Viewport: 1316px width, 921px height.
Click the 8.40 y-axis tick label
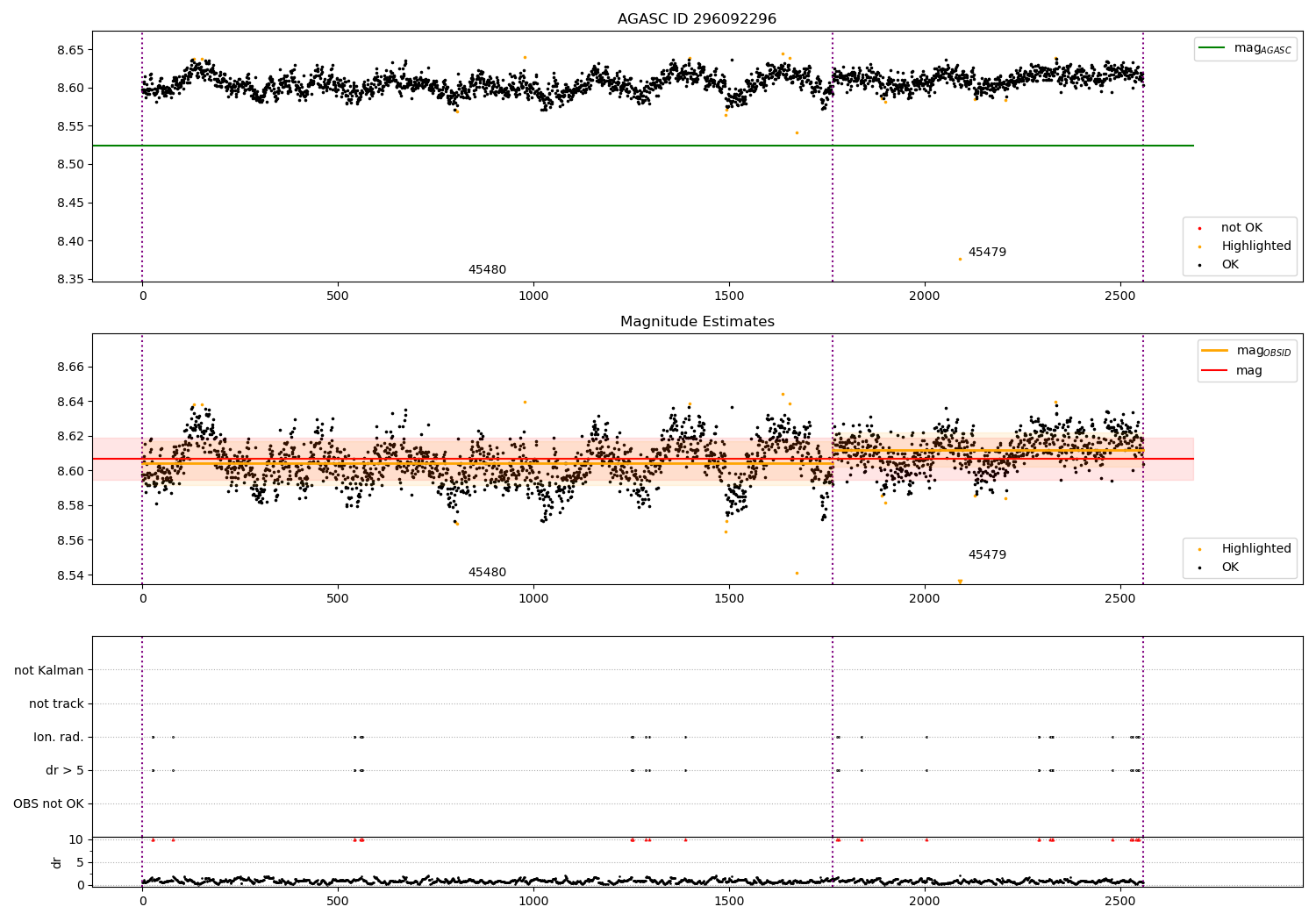tap(69, 242)
